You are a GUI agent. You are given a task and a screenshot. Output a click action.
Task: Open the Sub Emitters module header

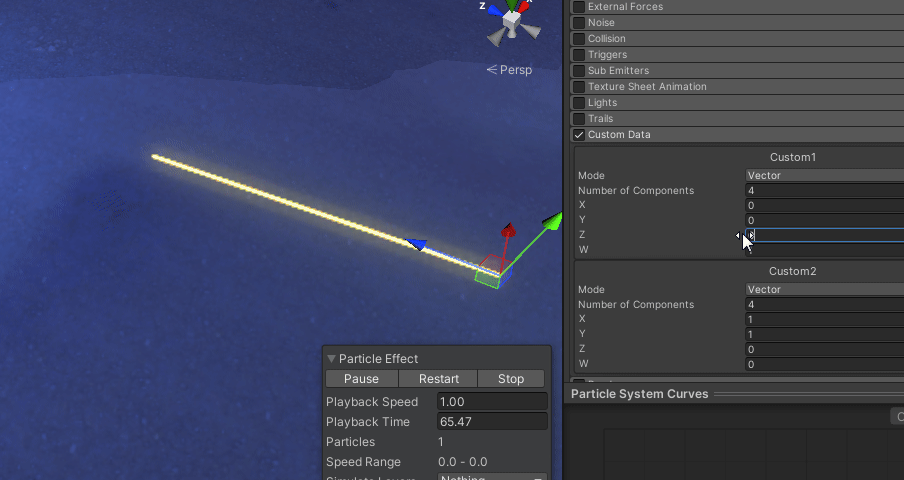tap(618, 71)
